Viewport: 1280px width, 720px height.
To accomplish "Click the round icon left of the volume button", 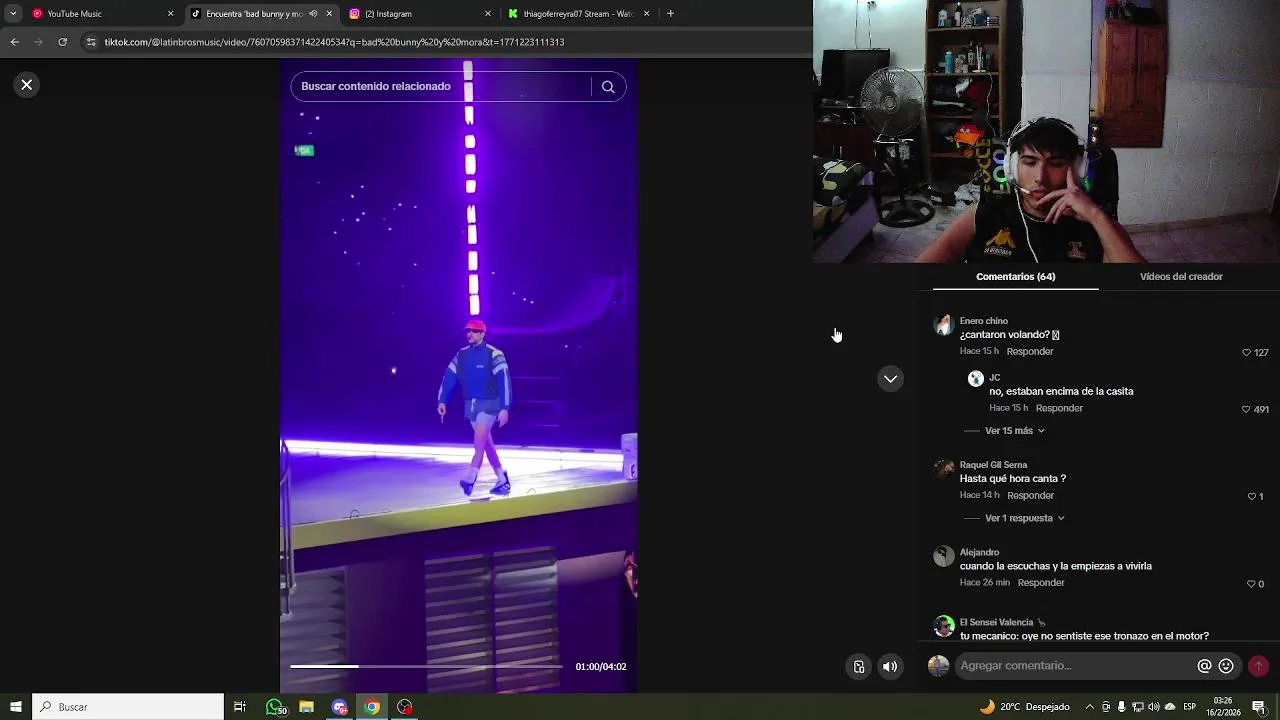I will 858,667.
